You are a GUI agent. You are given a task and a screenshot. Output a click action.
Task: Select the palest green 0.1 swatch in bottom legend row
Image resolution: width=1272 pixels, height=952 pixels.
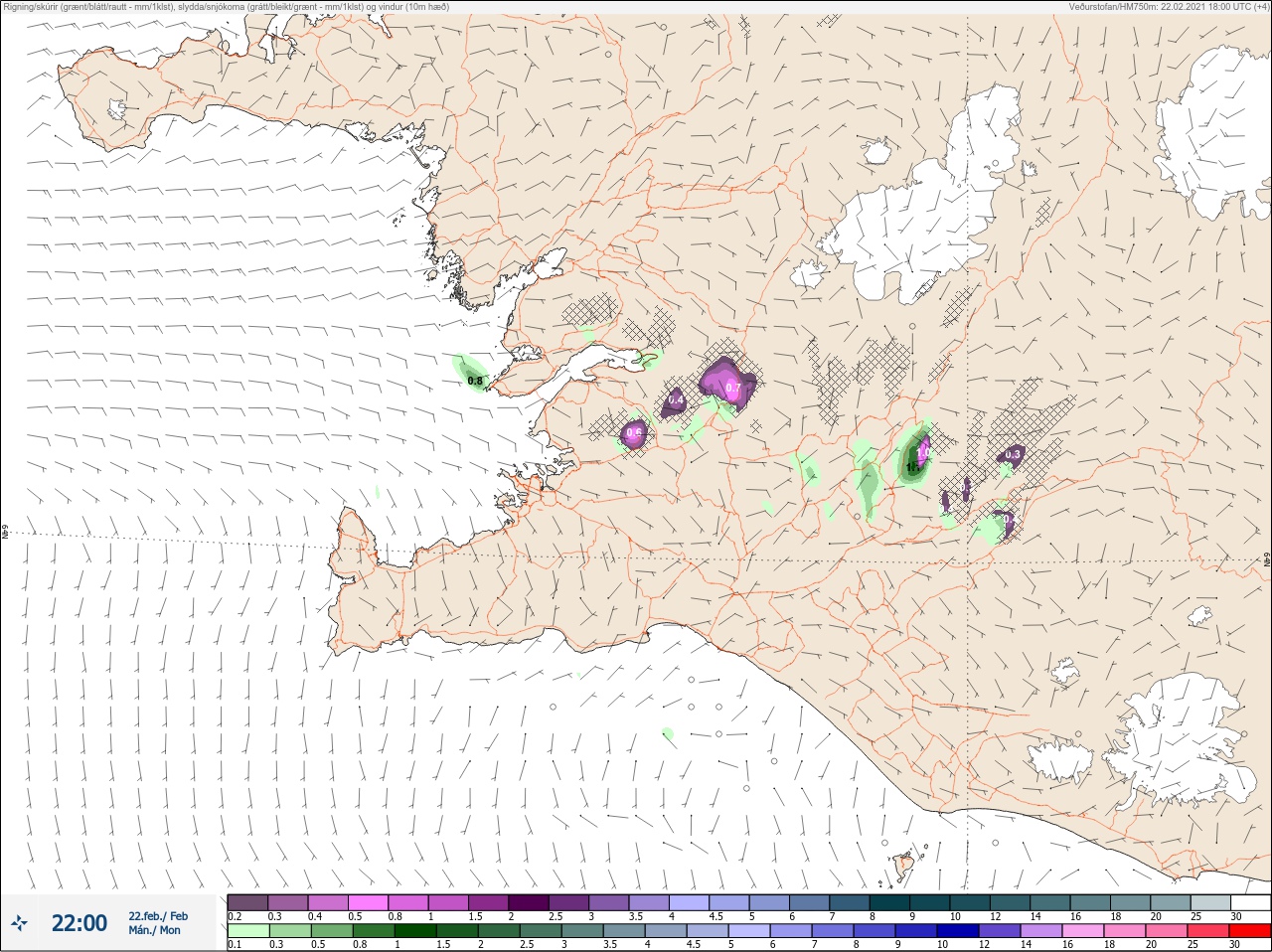[x=247, y=931]
